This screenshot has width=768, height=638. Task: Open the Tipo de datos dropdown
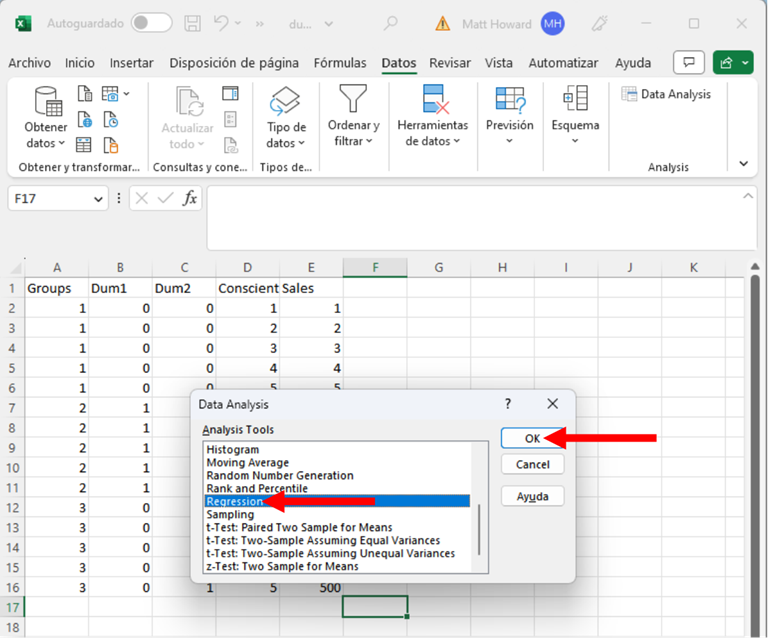point(286,120)
